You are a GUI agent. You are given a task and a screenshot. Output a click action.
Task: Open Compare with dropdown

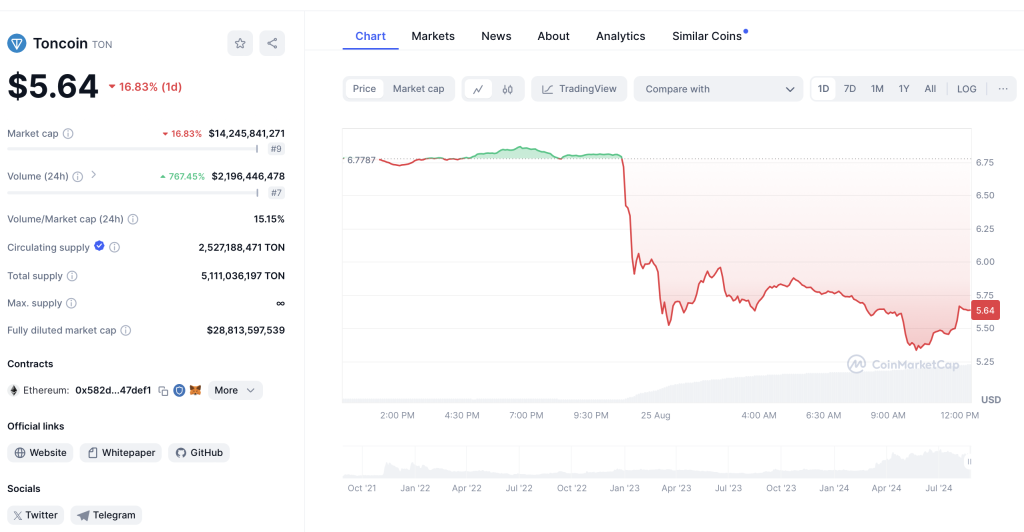[719, 89]
